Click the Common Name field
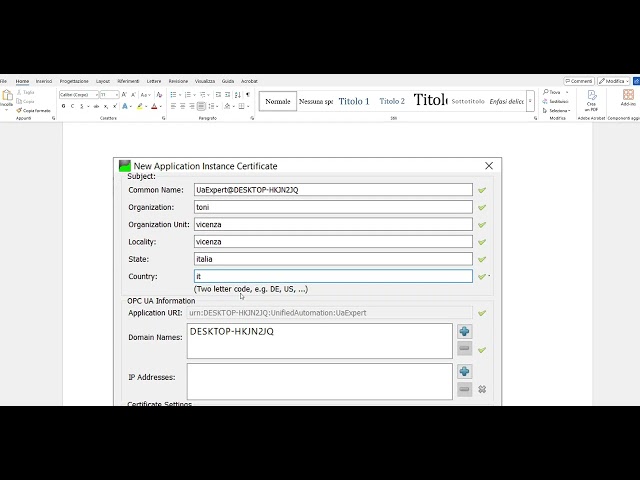Image resolution: width=640 pixels, height=480 pixels. click(333, 190)
